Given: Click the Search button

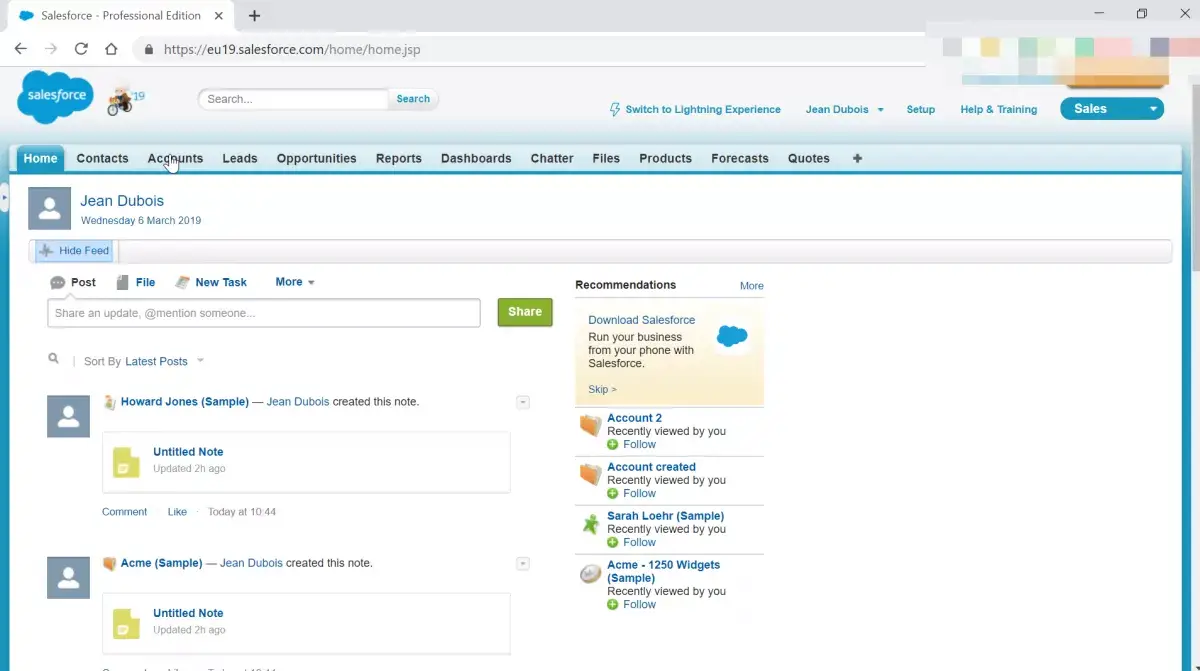Looking at the screenshot, I should (413, 99).
